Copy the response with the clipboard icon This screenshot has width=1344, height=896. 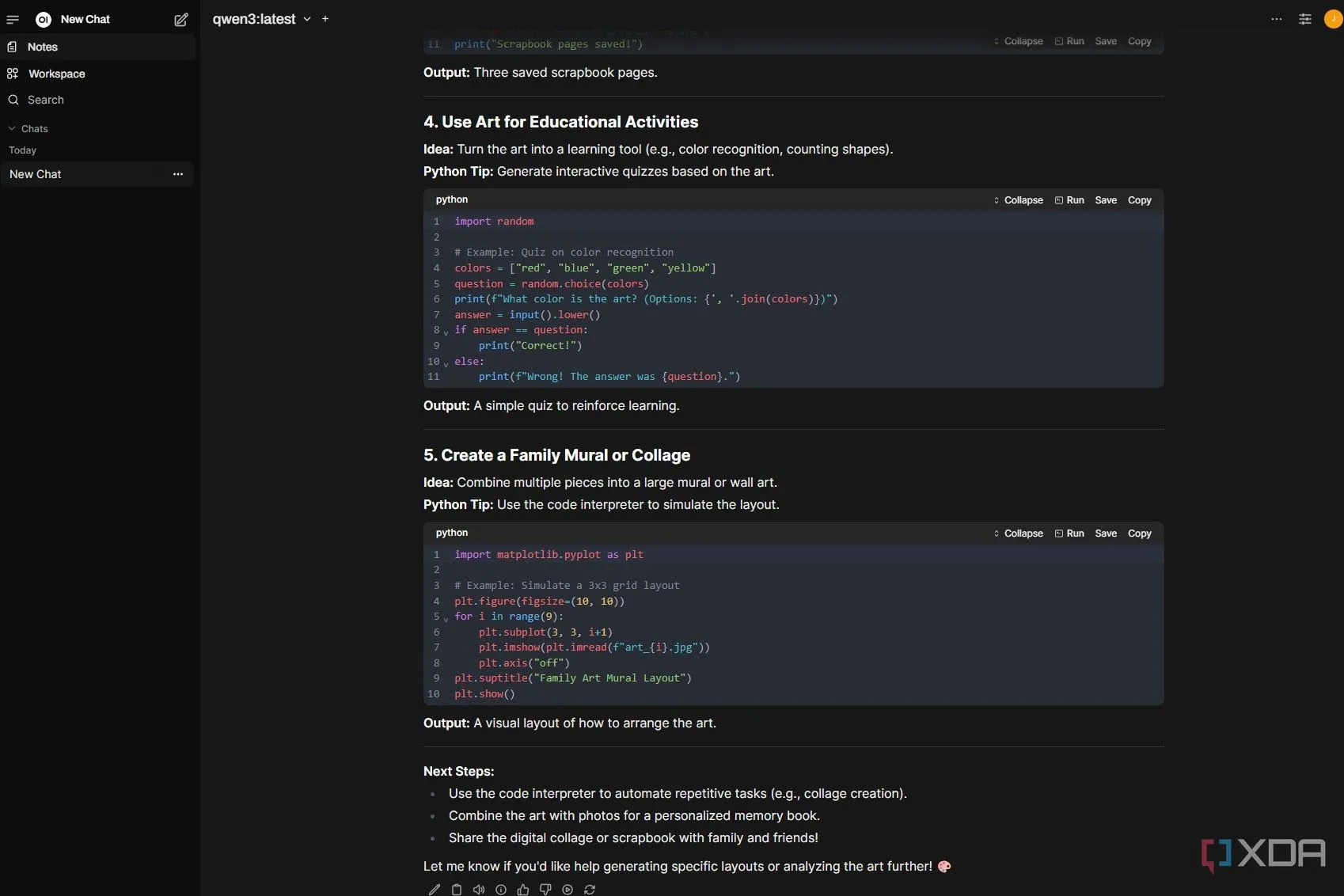[457, 890]
